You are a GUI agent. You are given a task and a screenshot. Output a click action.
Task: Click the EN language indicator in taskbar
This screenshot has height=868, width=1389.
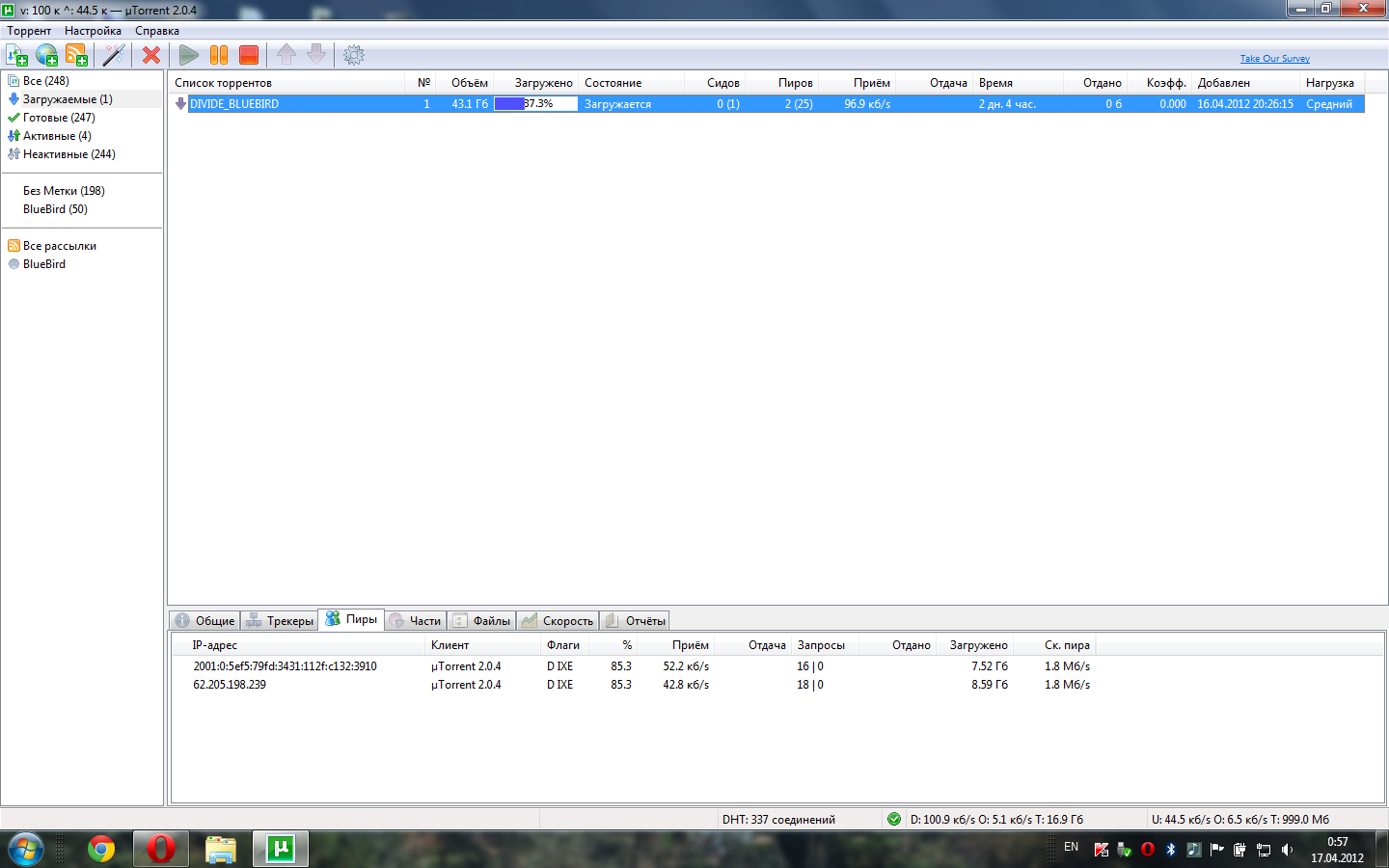[x=1072, y=847]
